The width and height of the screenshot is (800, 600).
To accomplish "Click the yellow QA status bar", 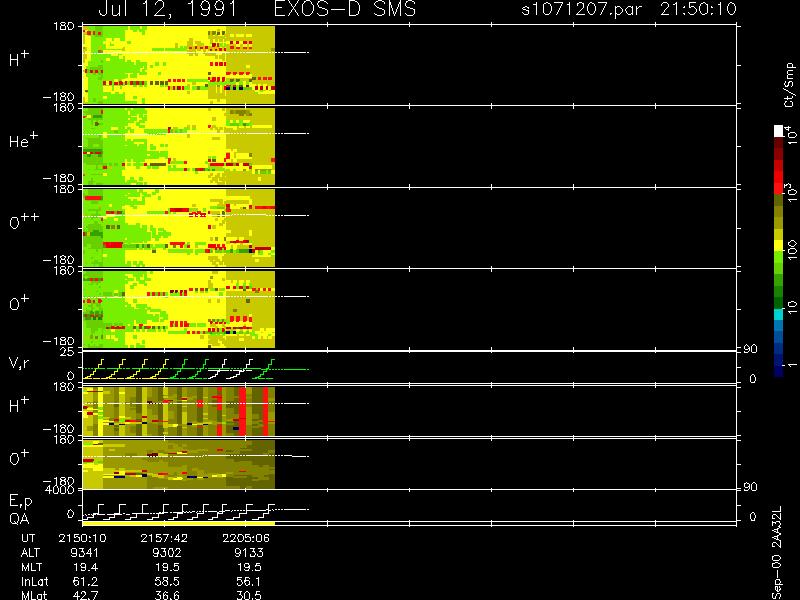I will 179,523.
